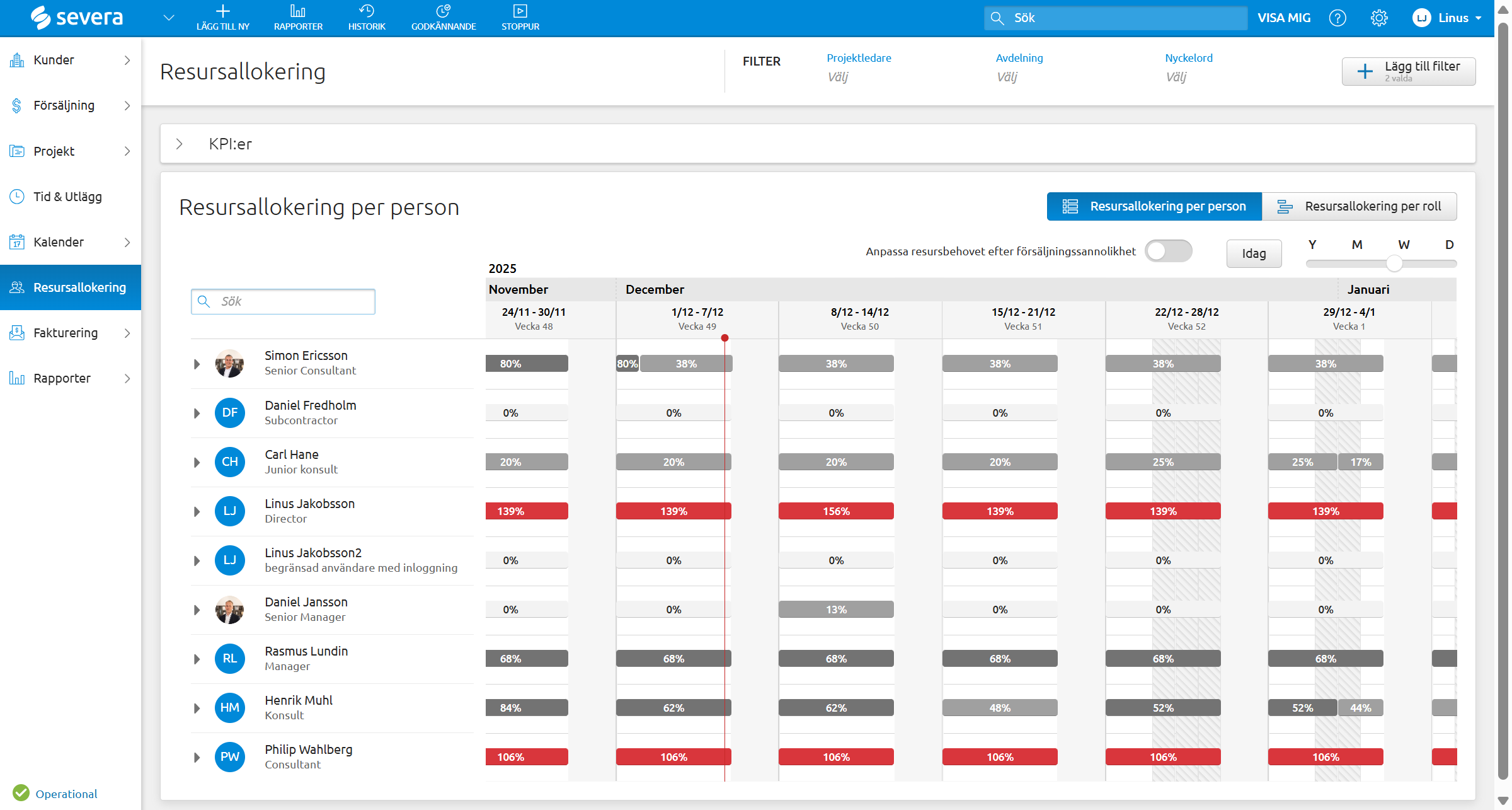Click the Lägg till ny plus icon

(222, 11)
